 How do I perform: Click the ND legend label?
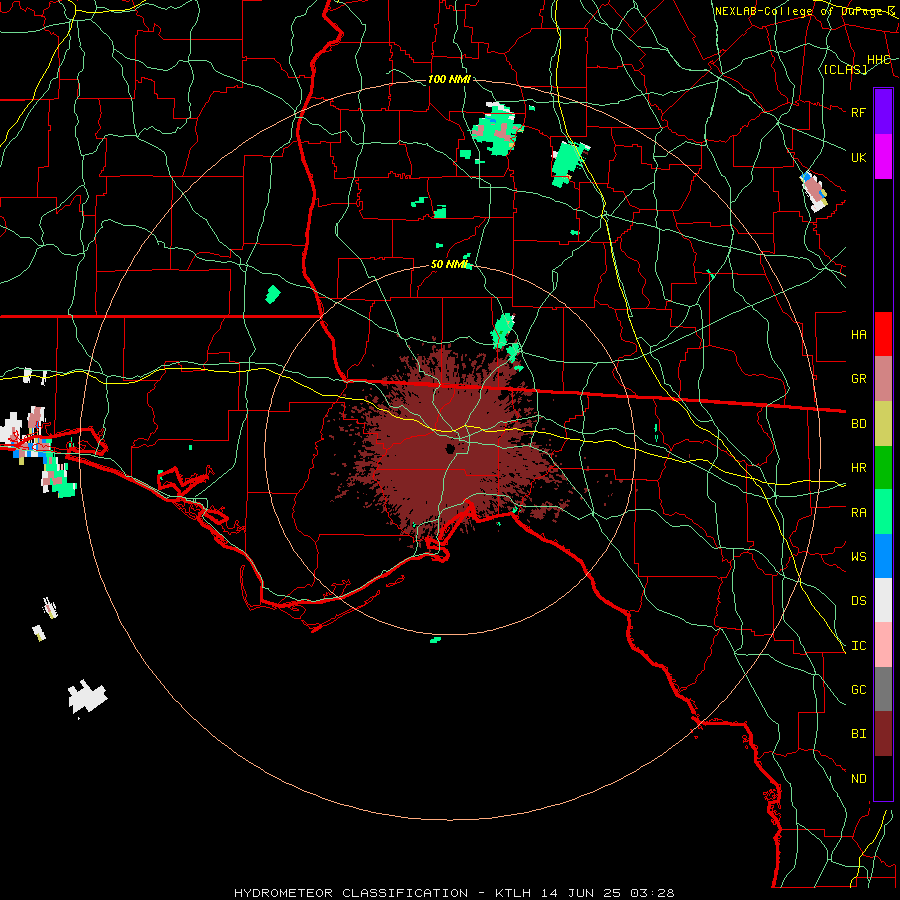(859, 779)
